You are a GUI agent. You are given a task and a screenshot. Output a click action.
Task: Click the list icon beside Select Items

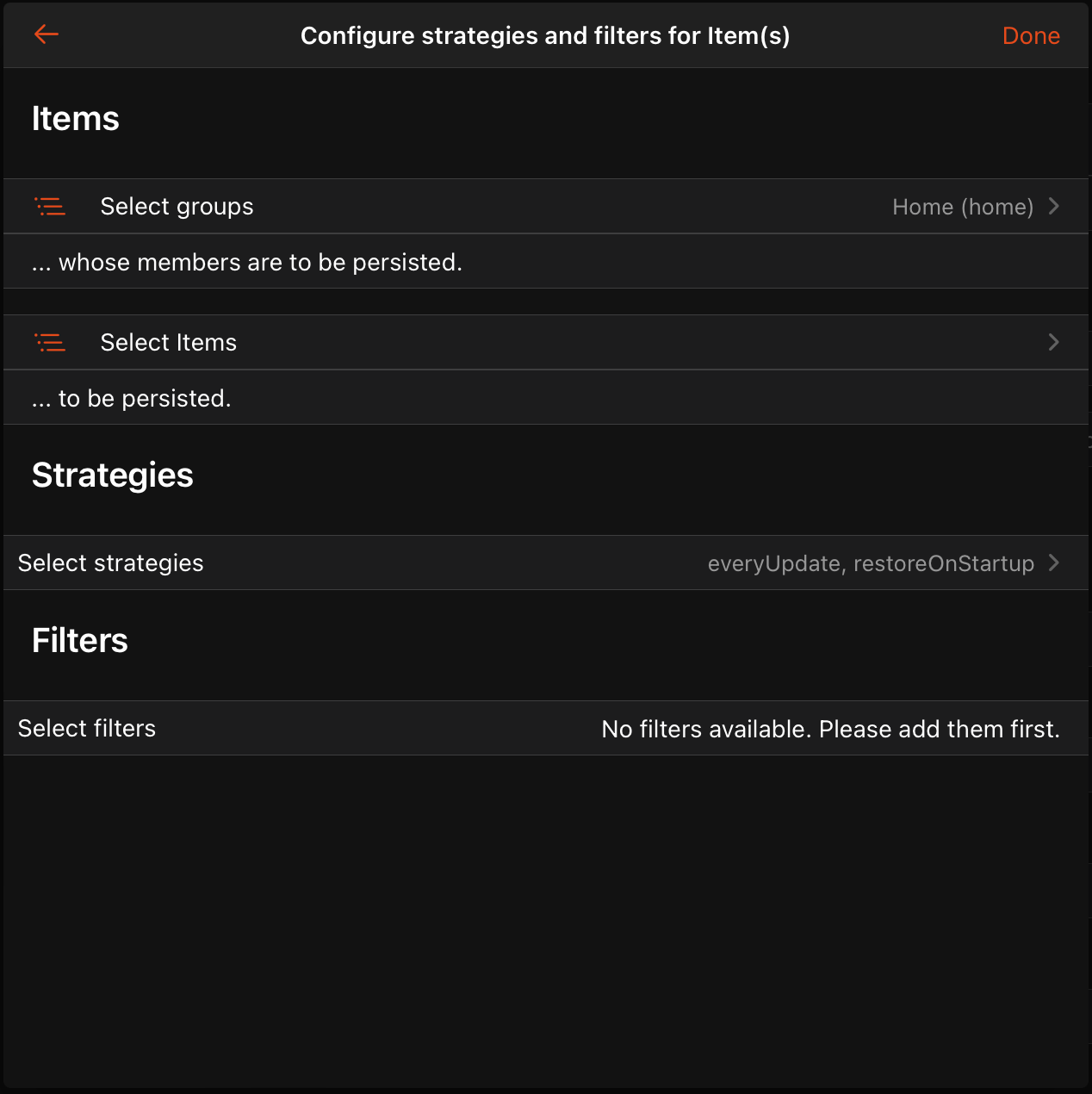coord(50,343)
